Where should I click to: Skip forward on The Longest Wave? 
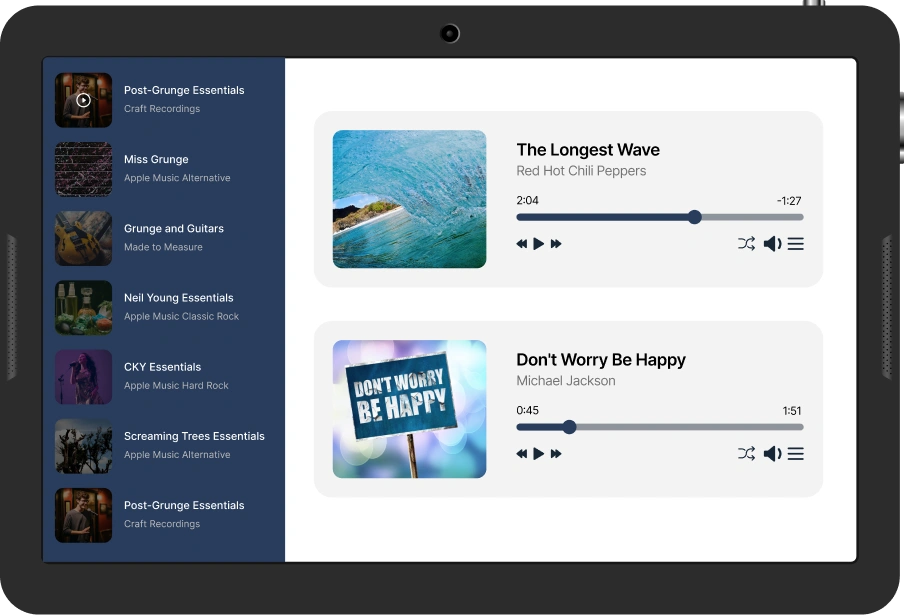[x=556, y=243]
